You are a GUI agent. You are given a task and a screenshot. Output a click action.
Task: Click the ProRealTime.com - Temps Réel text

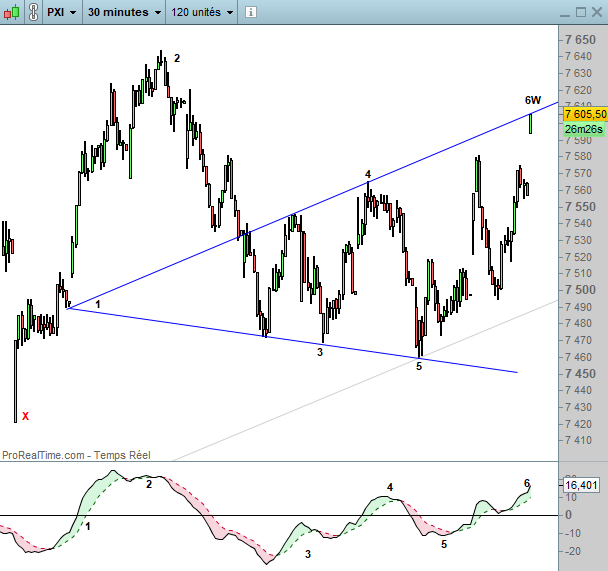(76, 455)
